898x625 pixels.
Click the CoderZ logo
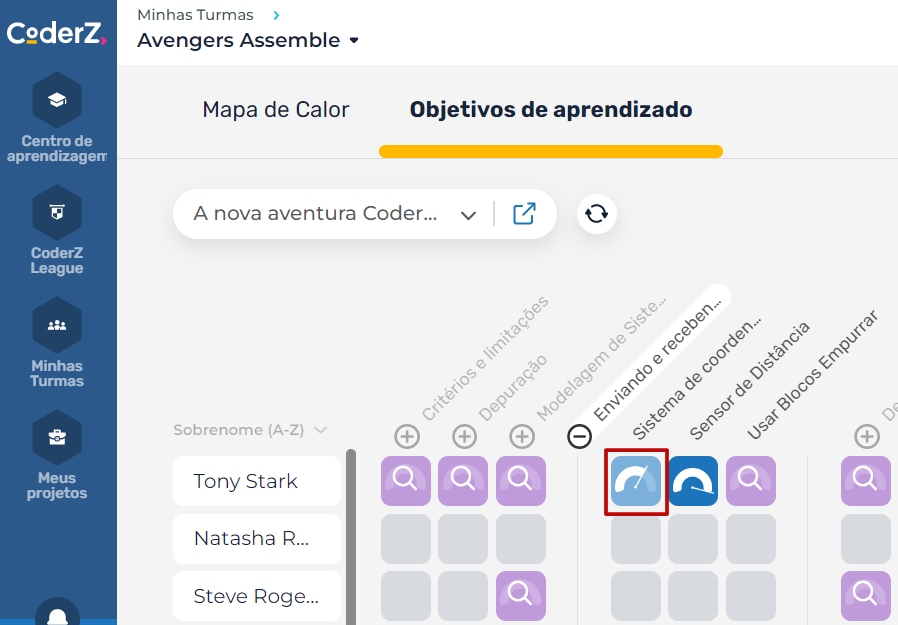[56, 34]
